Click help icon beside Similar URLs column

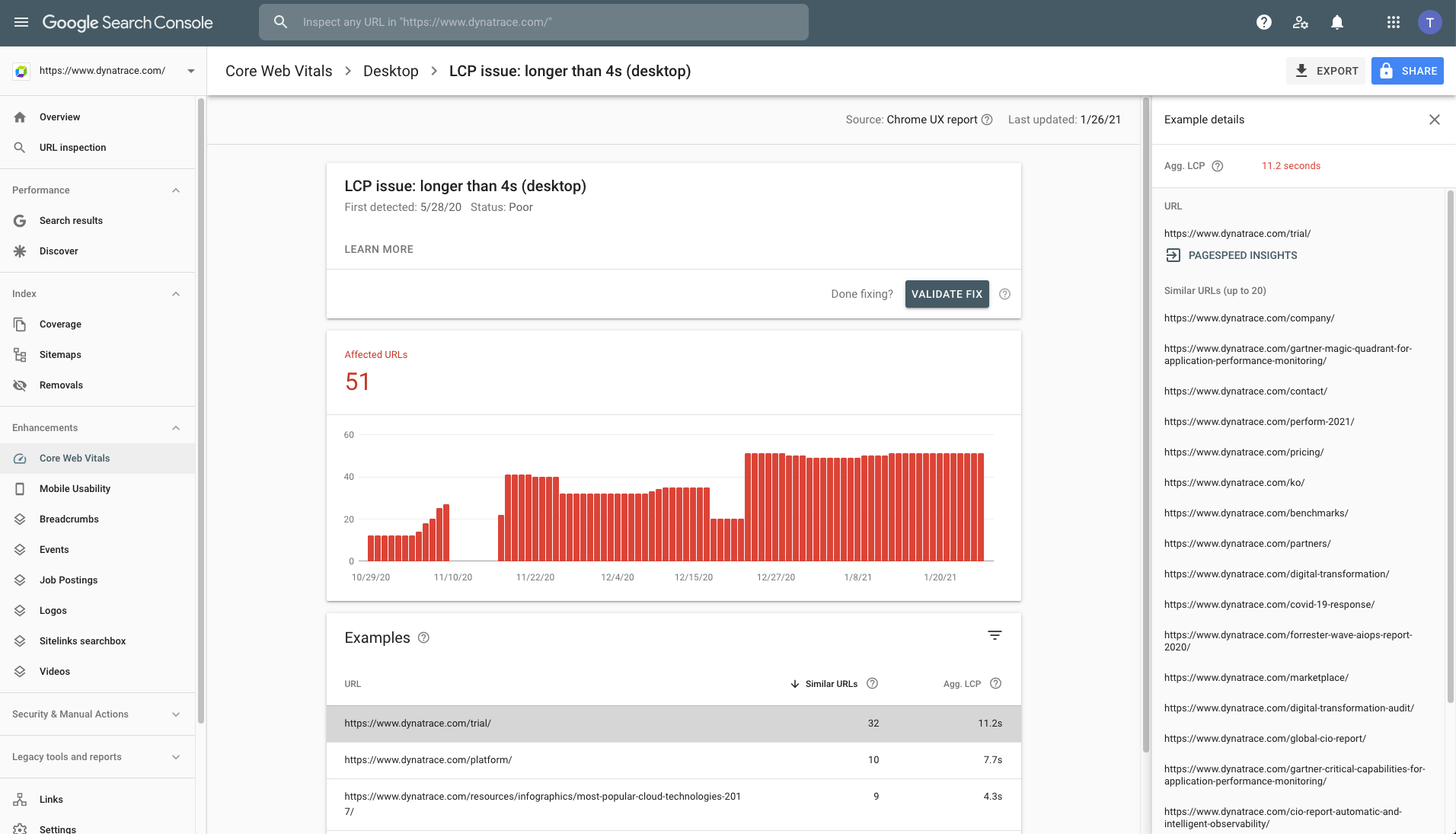[873, 683]
